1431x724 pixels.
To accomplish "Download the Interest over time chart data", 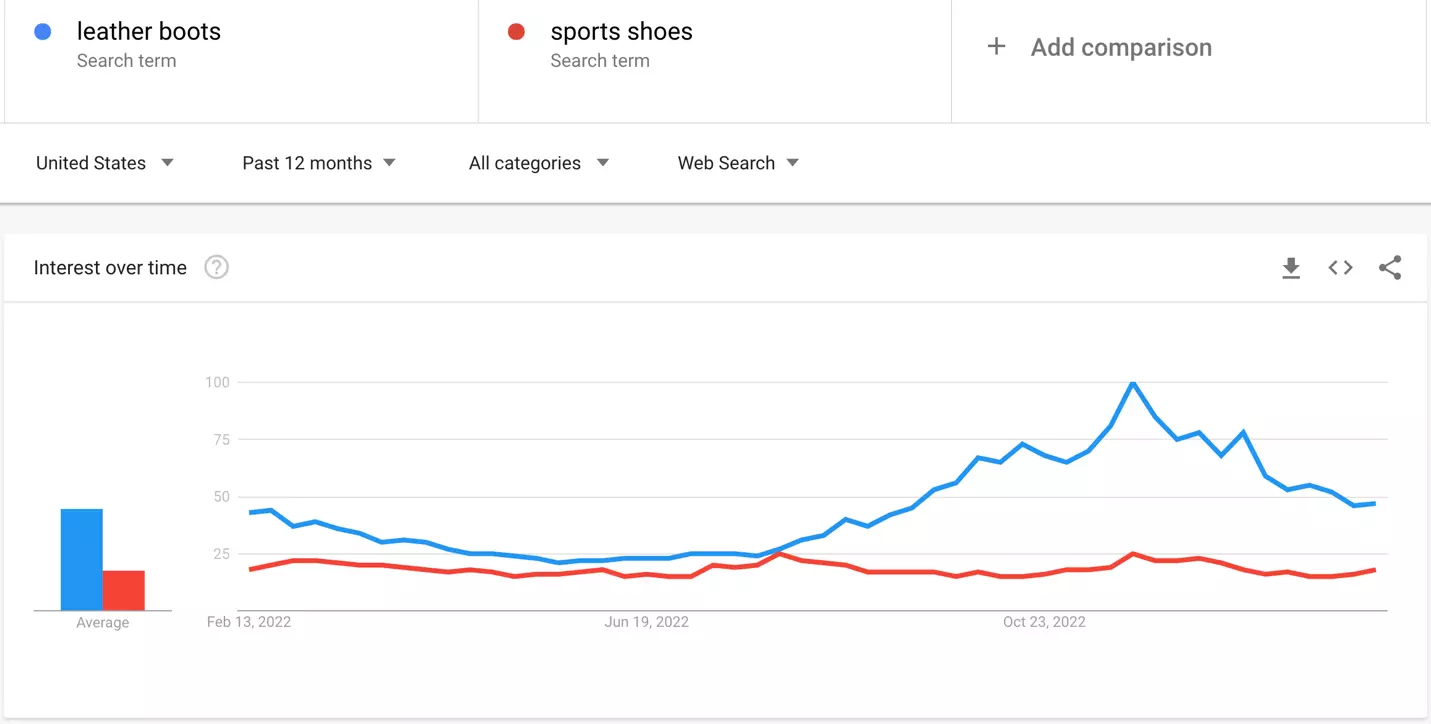I will click(1291, 268).
